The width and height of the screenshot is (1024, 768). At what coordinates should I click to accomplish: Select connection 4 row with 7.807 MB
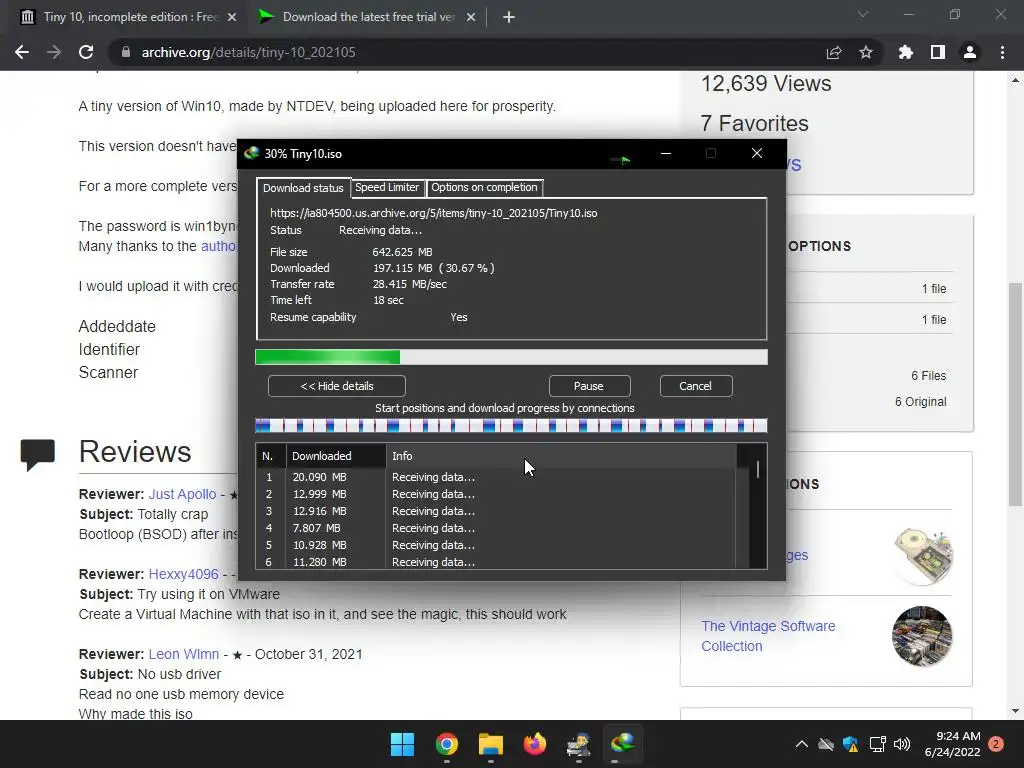click(496, 528)
